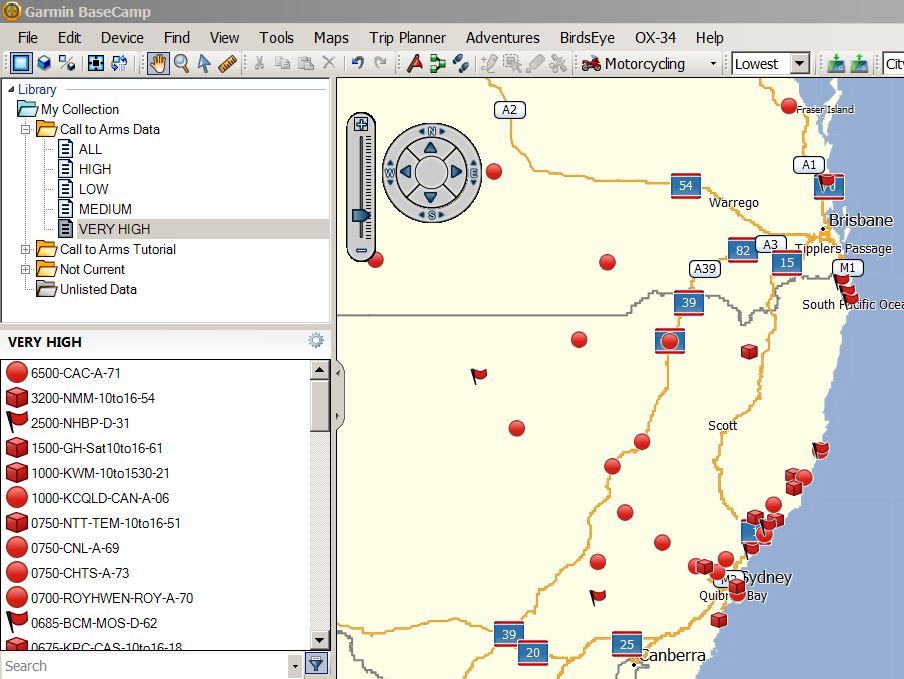Select the track footprints tool

(461, 63)
